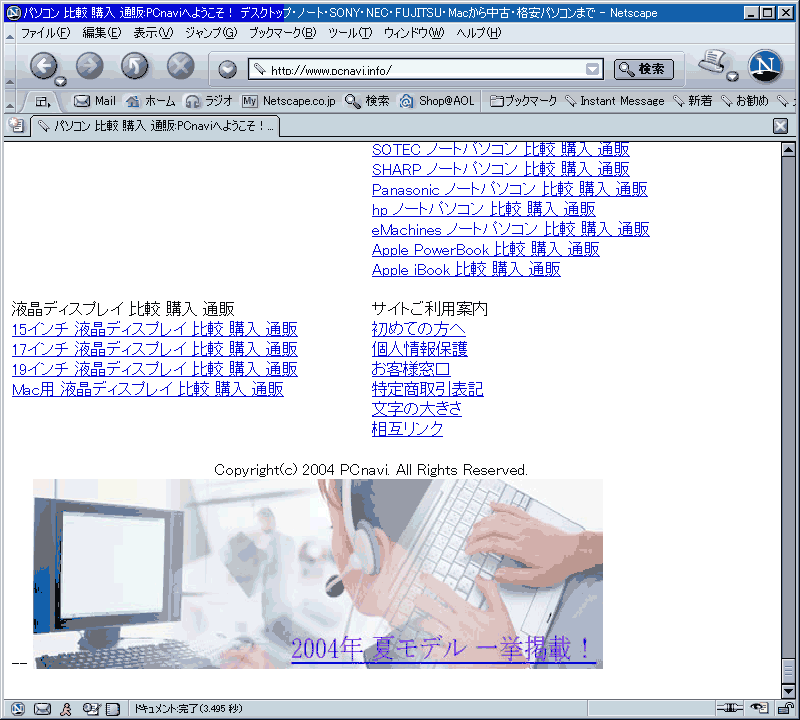Open the ジャンプ(G) menu
Screen dimensions: 800x720
tap(211, 33)
